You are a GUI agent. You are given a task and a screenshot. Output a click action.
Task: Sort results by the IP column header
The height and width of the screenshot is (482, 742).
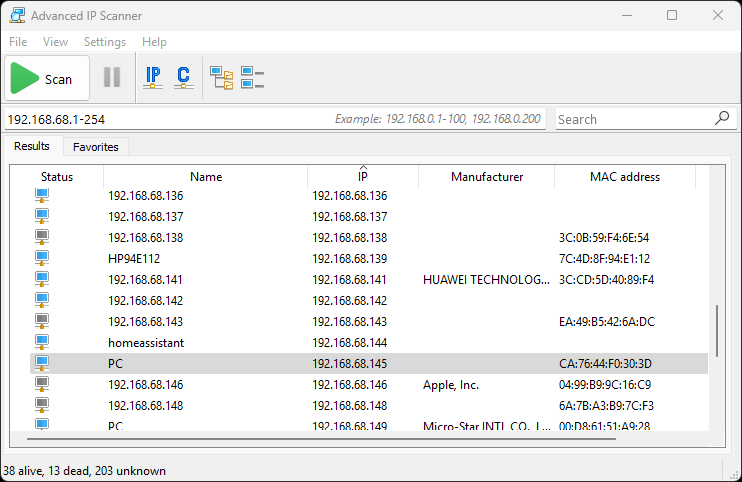pos(363,177)
